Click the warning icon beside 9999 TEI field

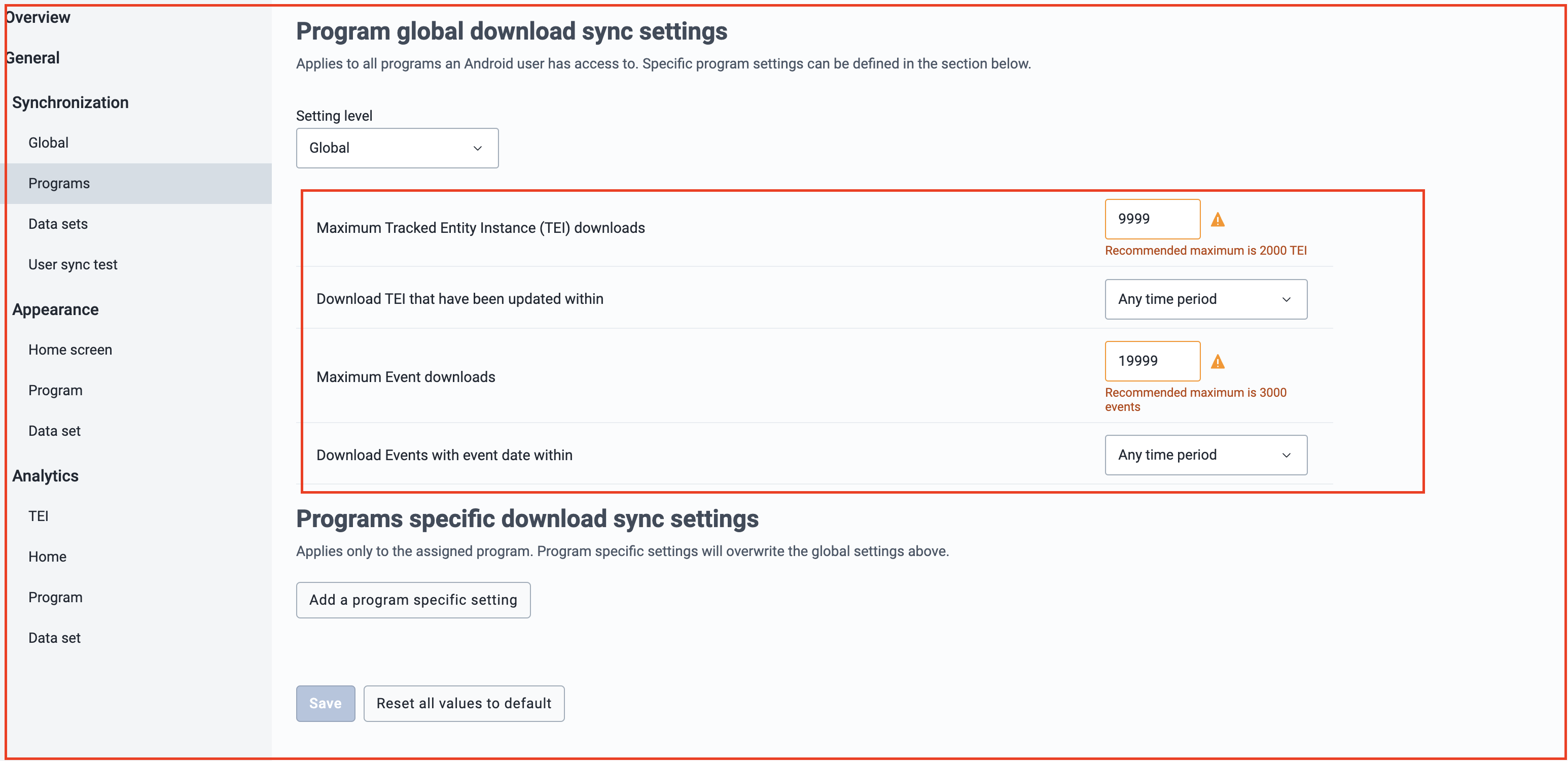[x=1218, y=220]
